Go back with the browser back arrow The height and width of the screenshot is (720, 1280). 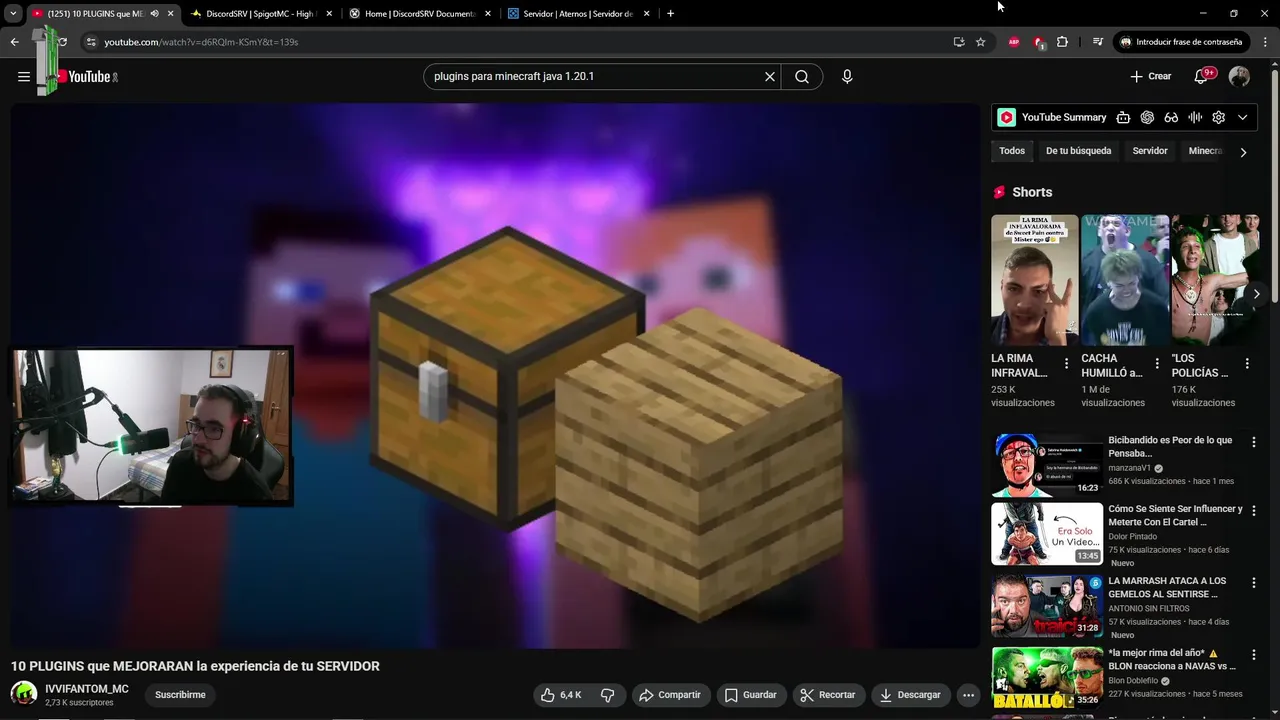[x=14, y=42]
